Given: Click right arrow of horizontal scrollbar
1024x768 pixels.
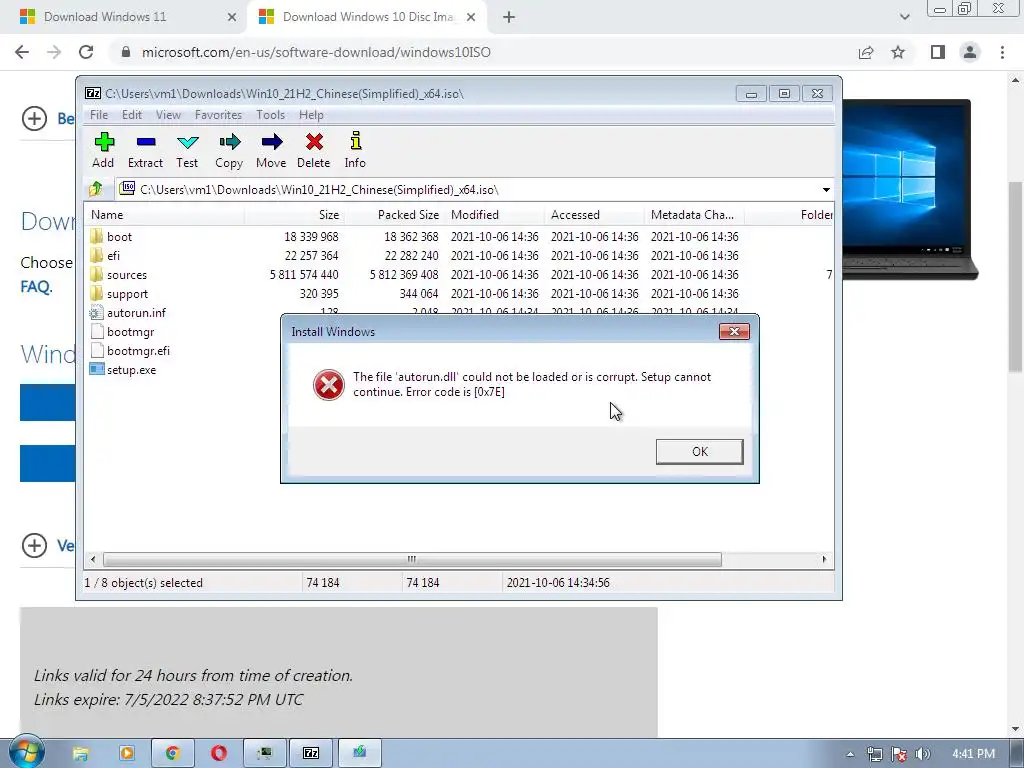Looking at the screenshot, I should tap(824, 560).
